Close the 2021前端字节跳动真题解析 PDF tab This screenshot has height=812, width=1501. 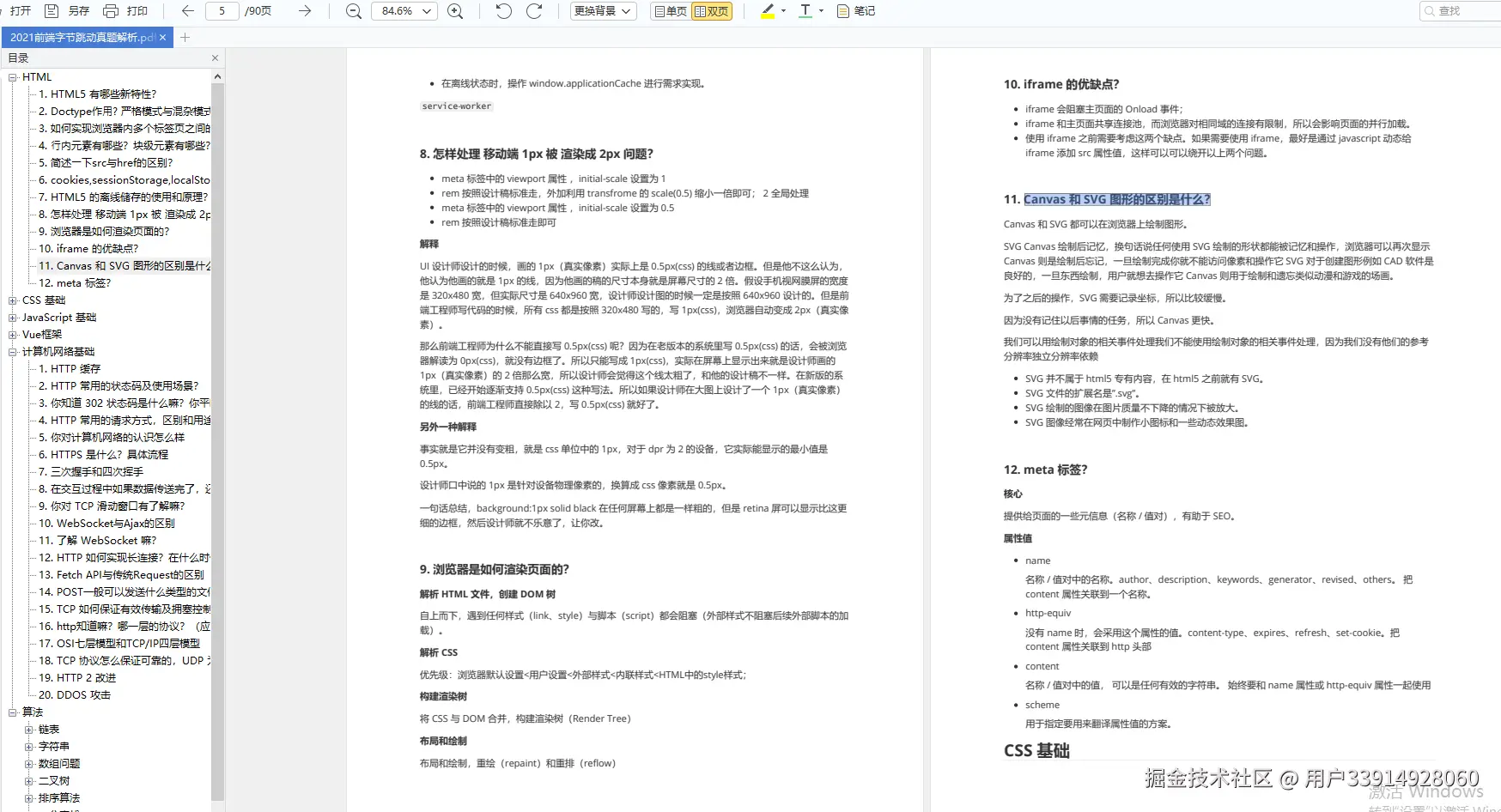tap(163, 38)
